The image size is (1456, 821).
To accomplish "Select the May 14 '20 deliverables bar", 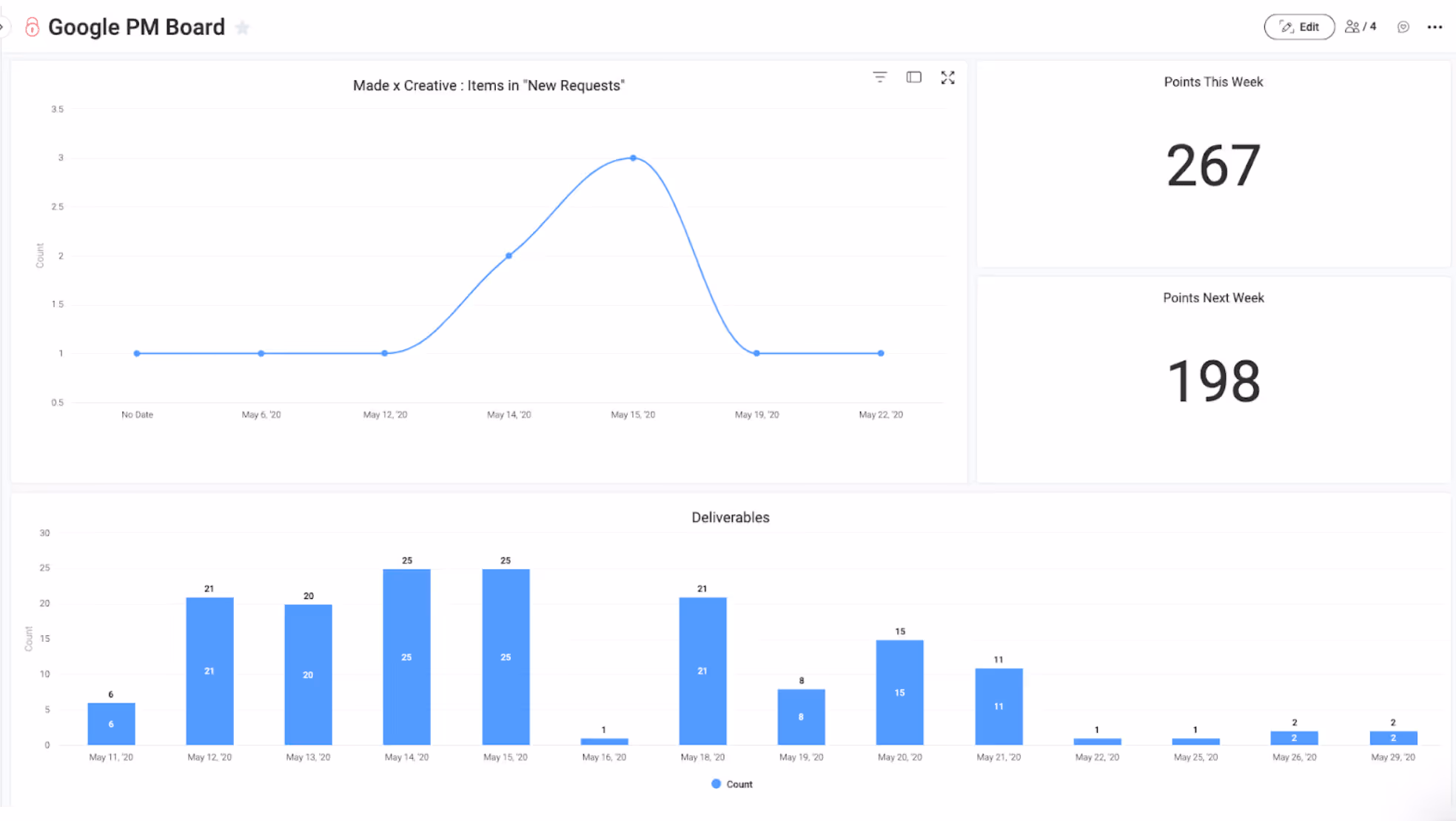I will pos(406,656).
